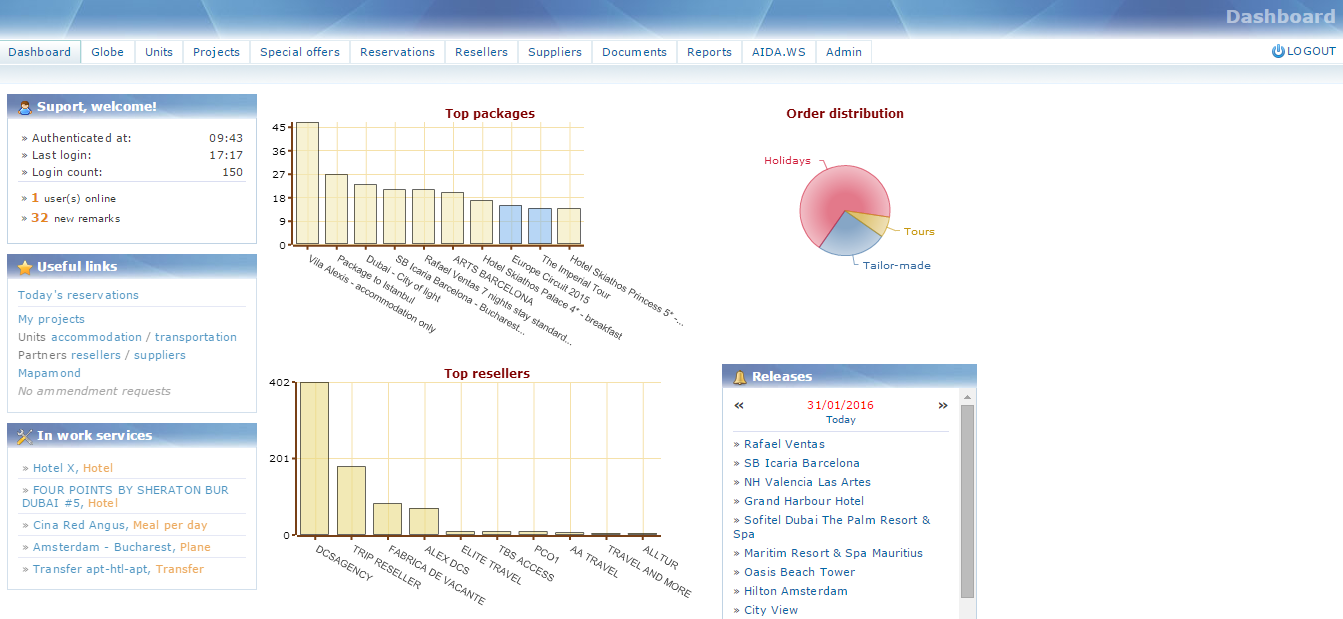
Task: Click the user icon beside Suport welcome
Action: coord(24,107)
